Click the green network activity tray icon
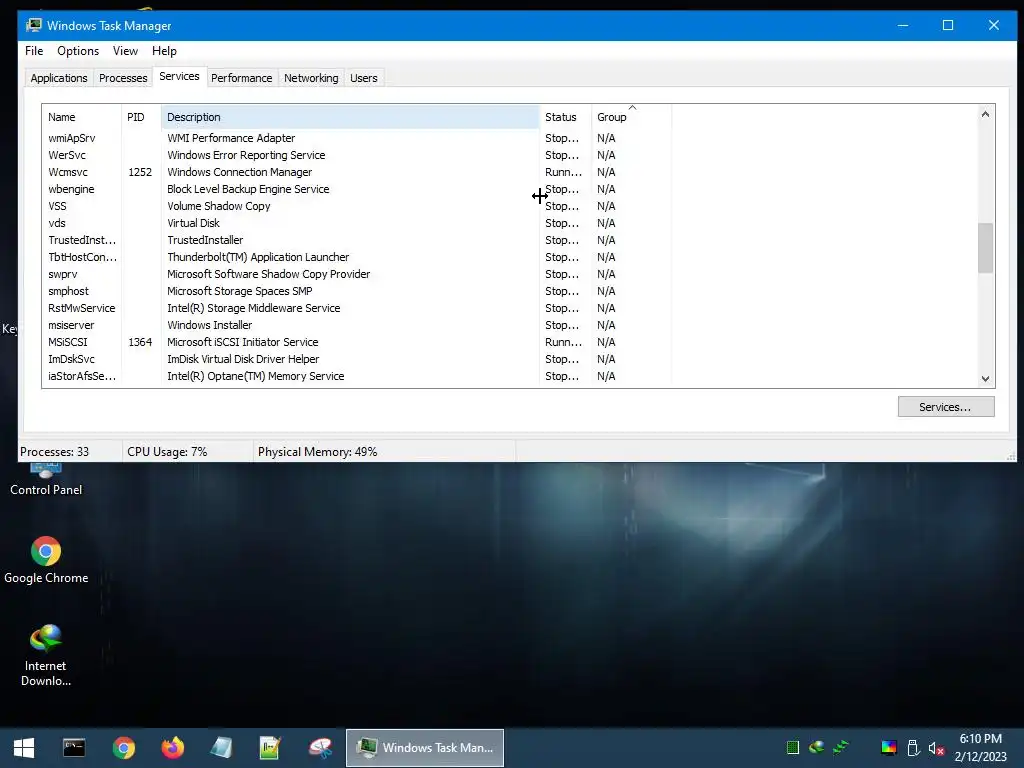The height and width of the screenshot is (768, 1024). [840, 747]
